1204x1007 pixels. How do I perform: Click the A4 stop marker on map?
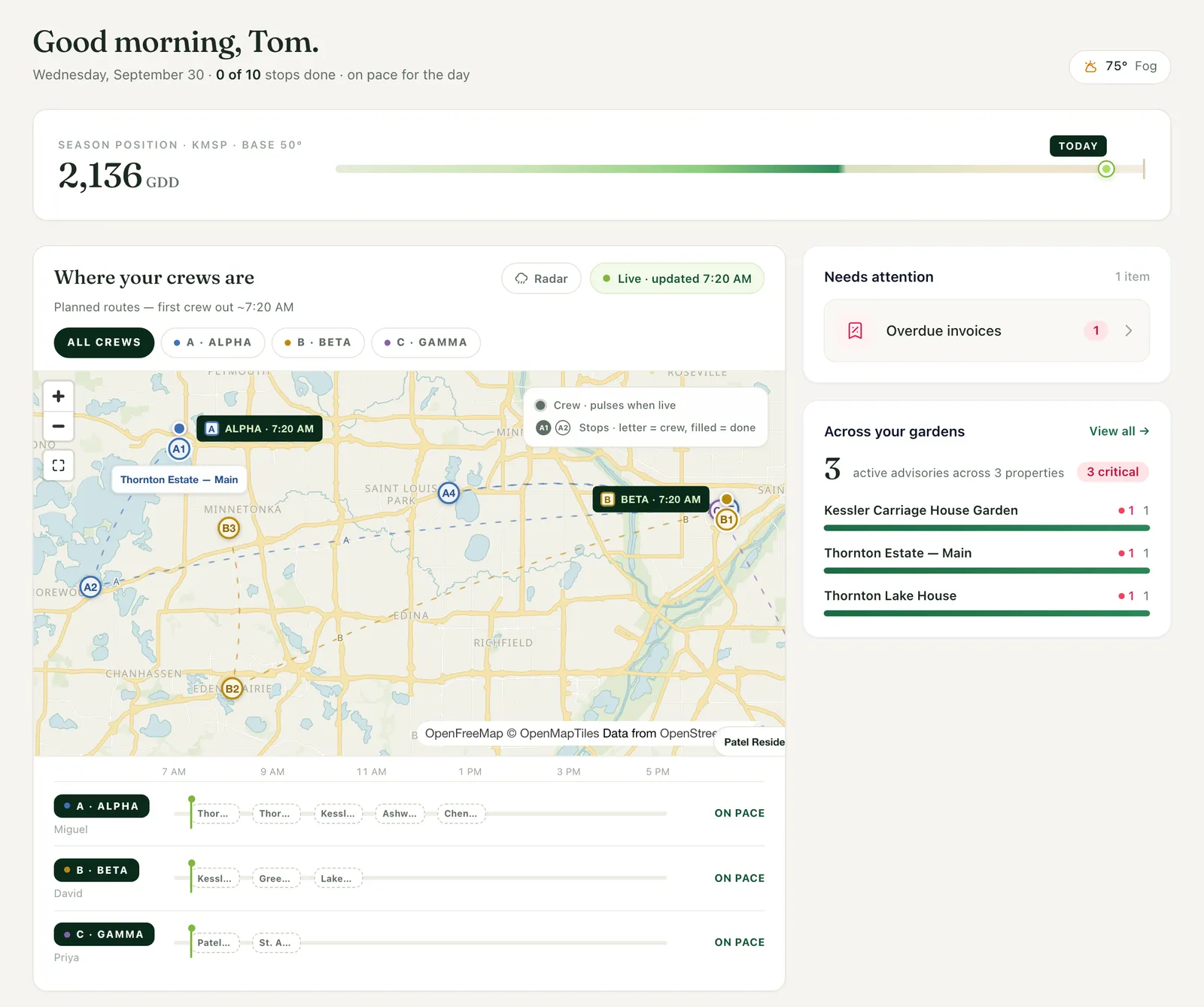coord(448,494)
